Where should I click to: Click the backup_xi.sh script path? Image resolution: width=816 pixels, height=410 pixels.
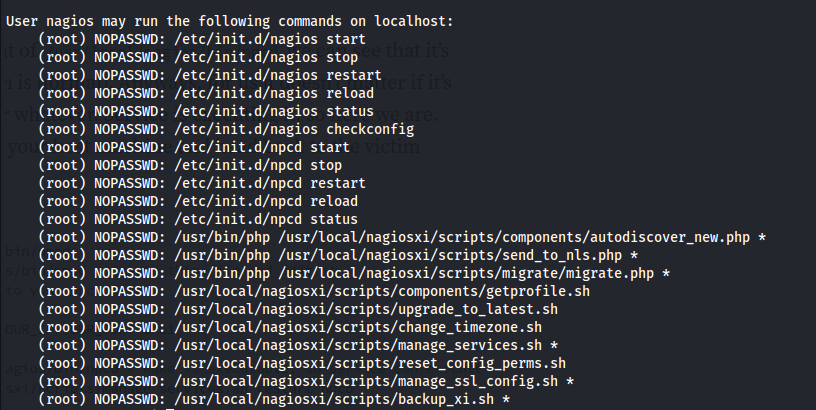coord(334,400)
